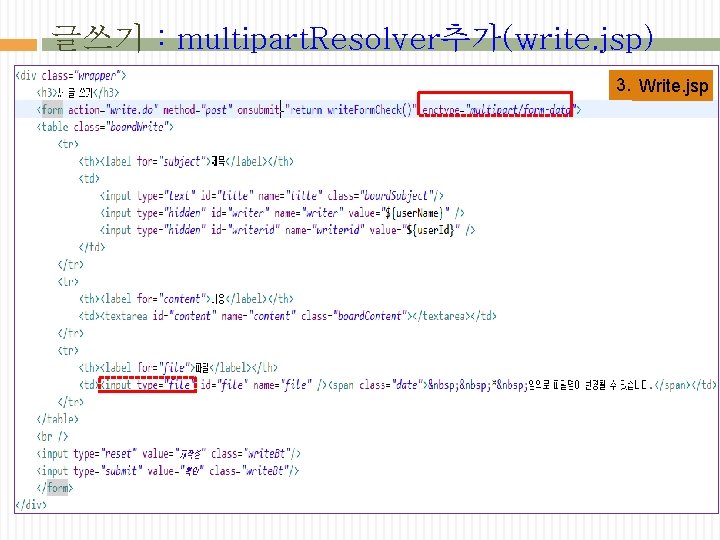Click the ${userId} value text

(x=431, y=230)
